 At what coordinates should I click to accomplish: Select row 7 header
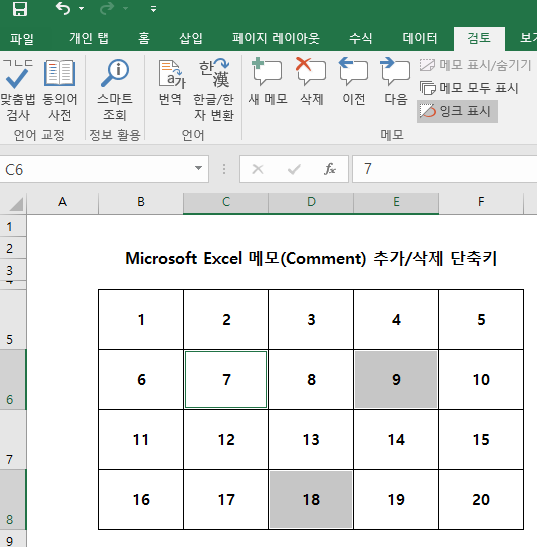pyautogui.click(x=13, y=439)
